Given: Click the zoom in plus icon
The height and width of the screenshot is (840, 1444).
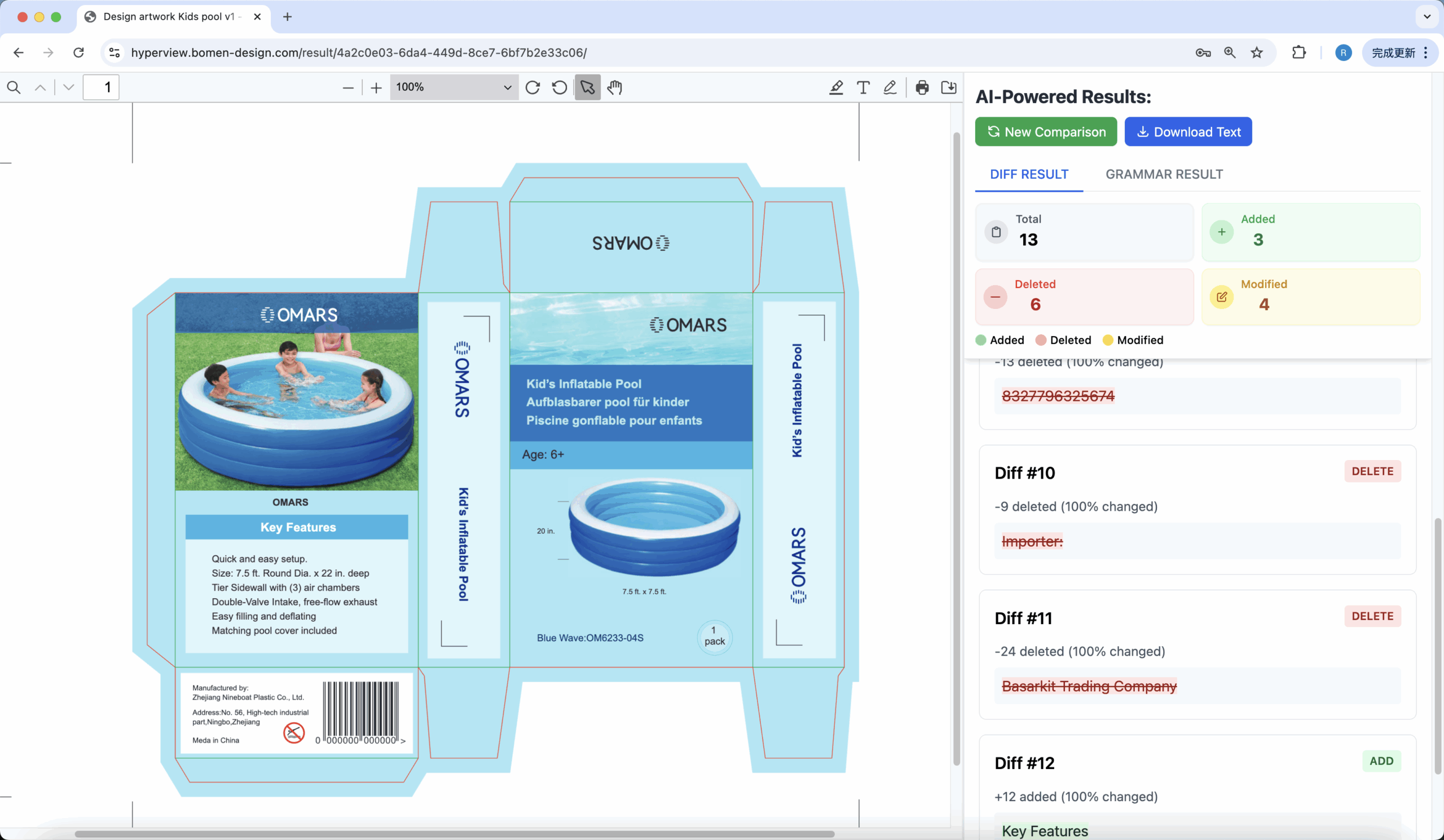Looking at the screenshot, I should pos(376,87).
